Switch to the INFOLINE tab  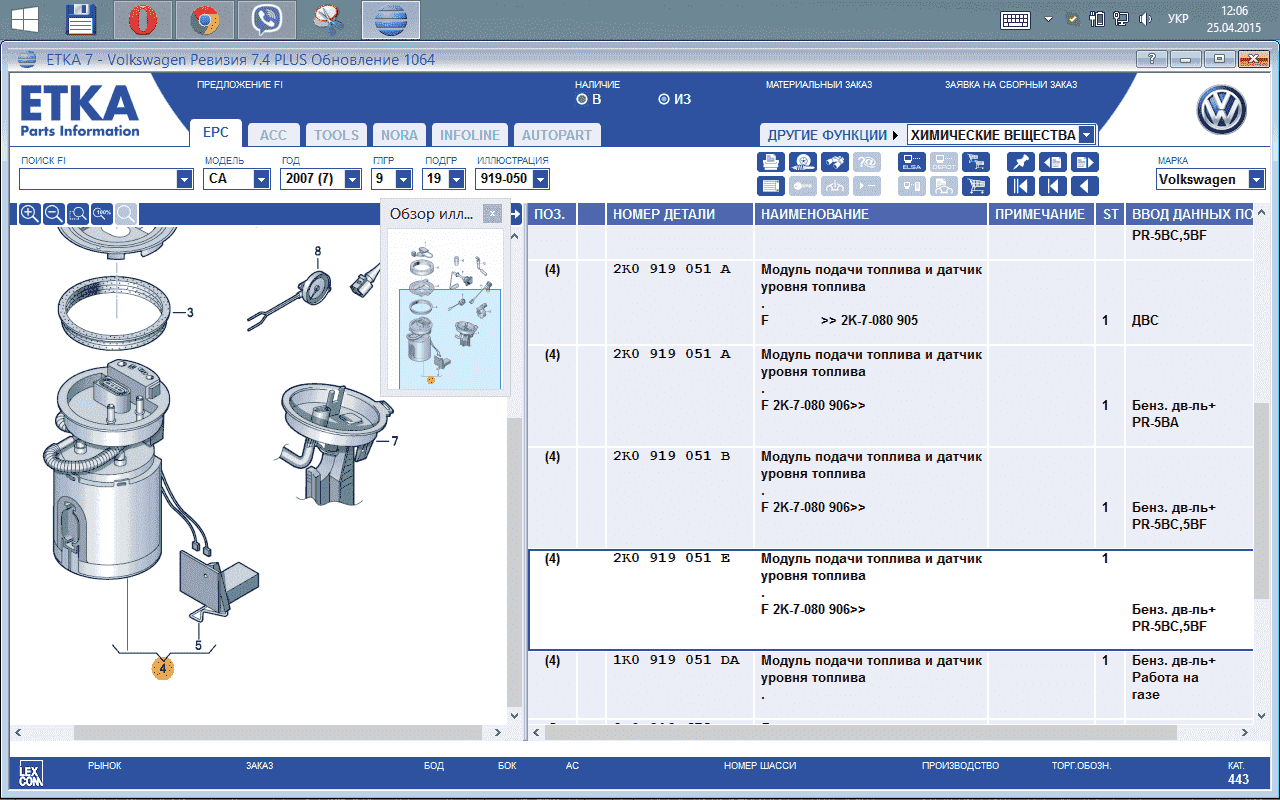[x=470, y=135]
